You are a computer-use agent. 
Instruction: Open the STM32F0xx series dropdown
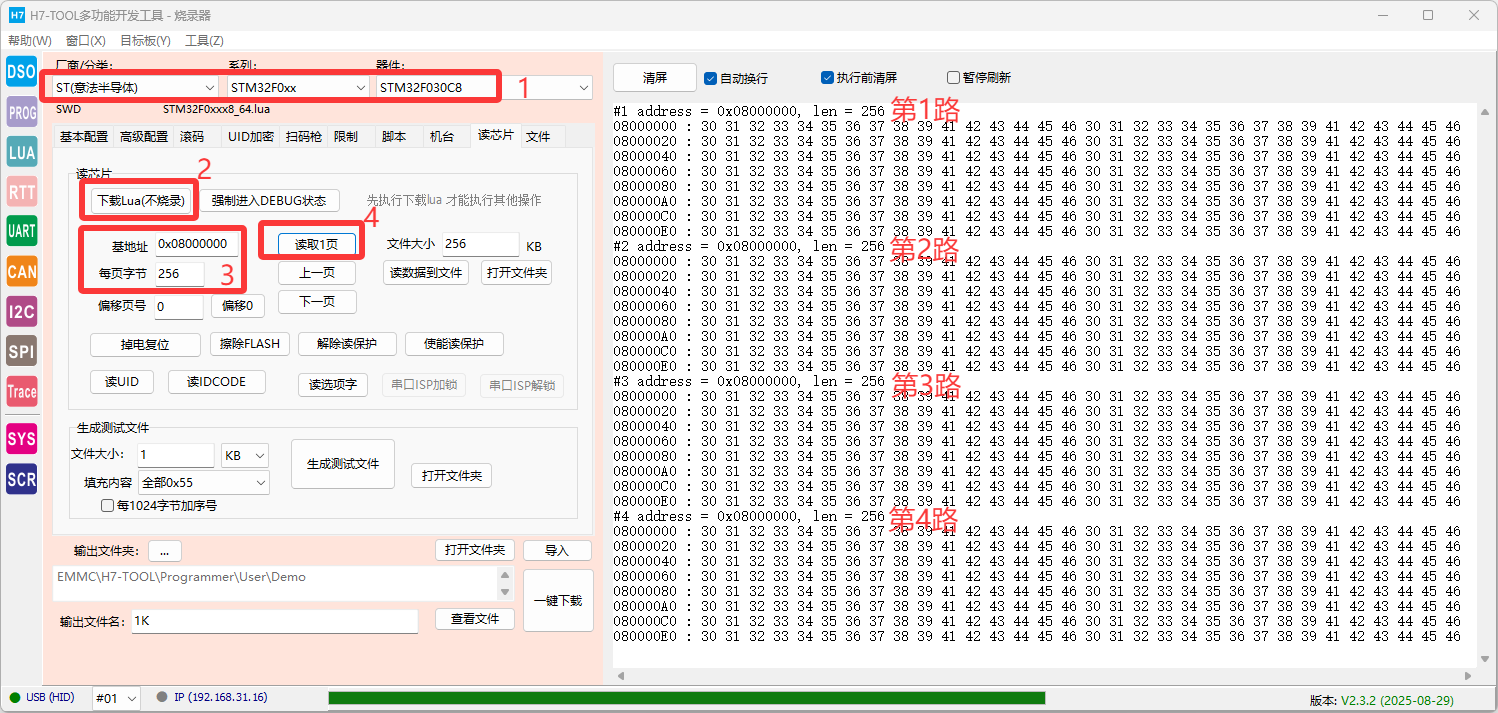click(x=298, y=88)
